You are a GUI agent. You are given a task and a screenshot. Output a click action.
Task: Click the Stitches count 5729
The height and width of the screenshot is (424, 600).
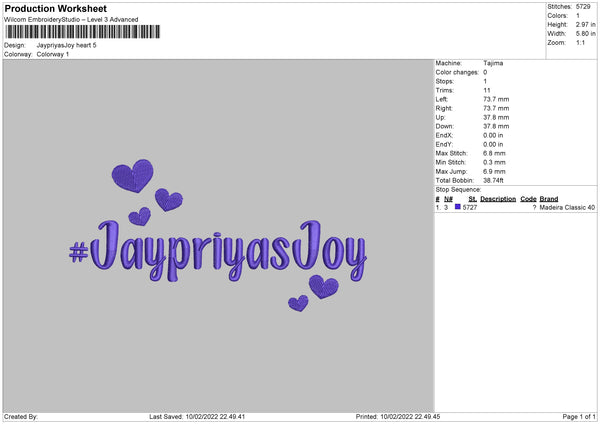click(583, 7)
